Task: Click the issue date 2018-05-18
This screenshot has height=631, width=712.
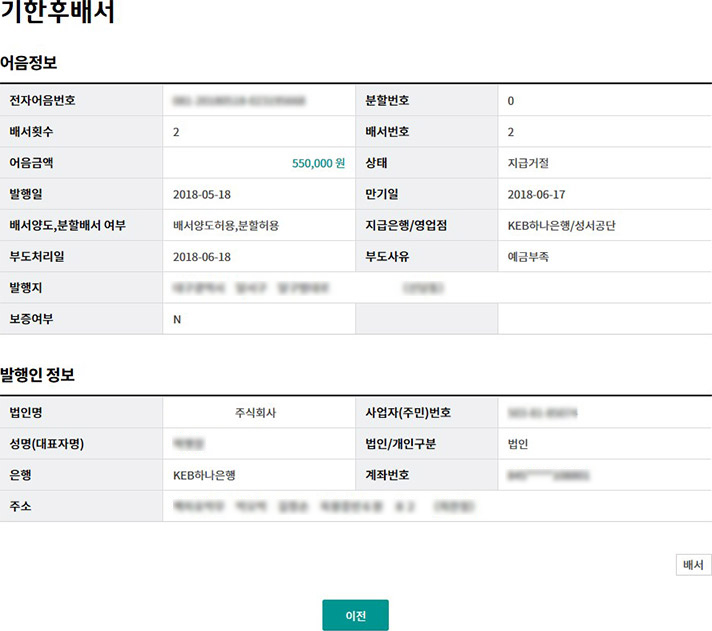Action: click(202, 194)
